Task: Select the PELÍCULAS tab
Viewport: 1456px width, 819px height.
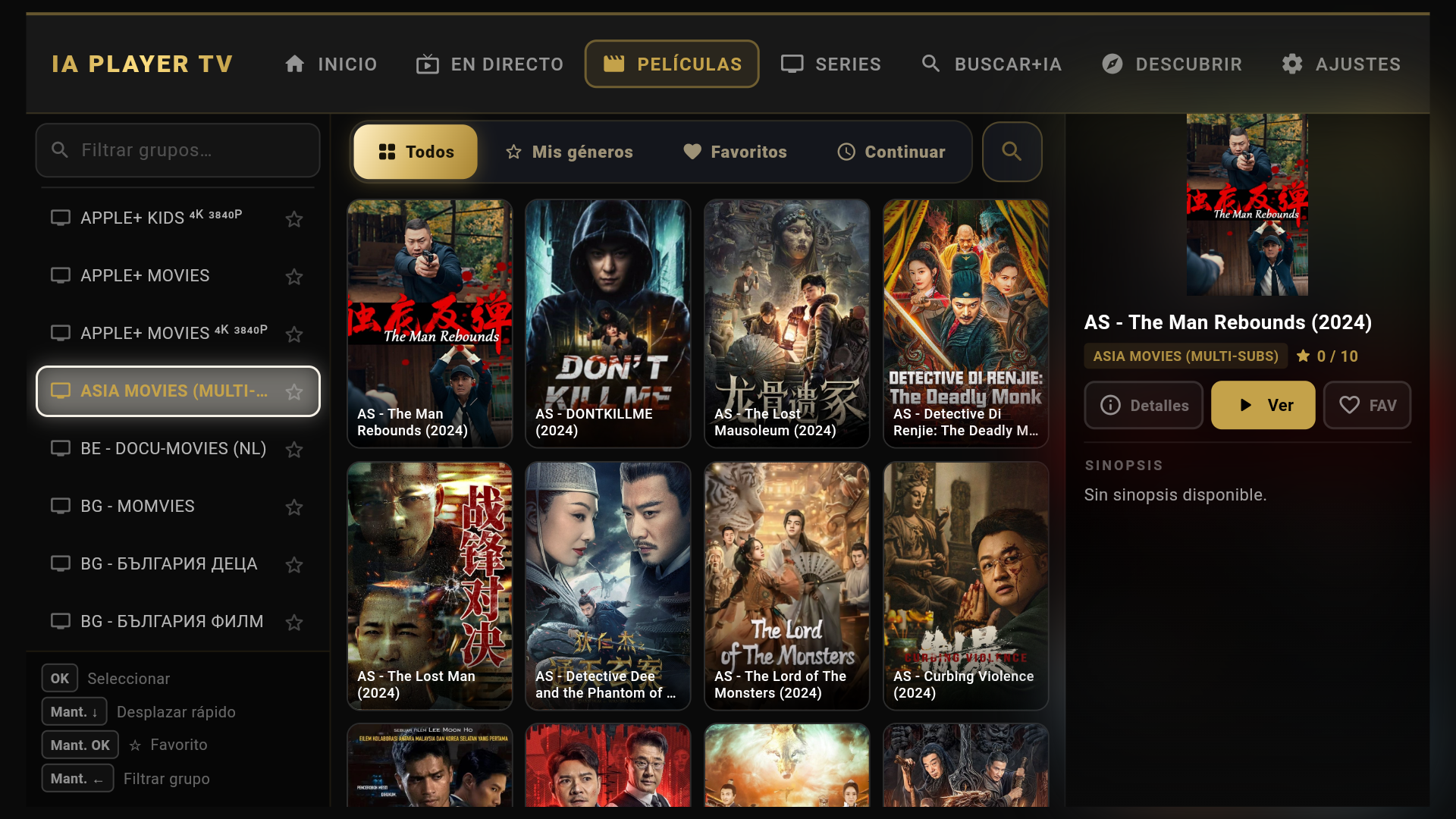Action: (672, 64)
